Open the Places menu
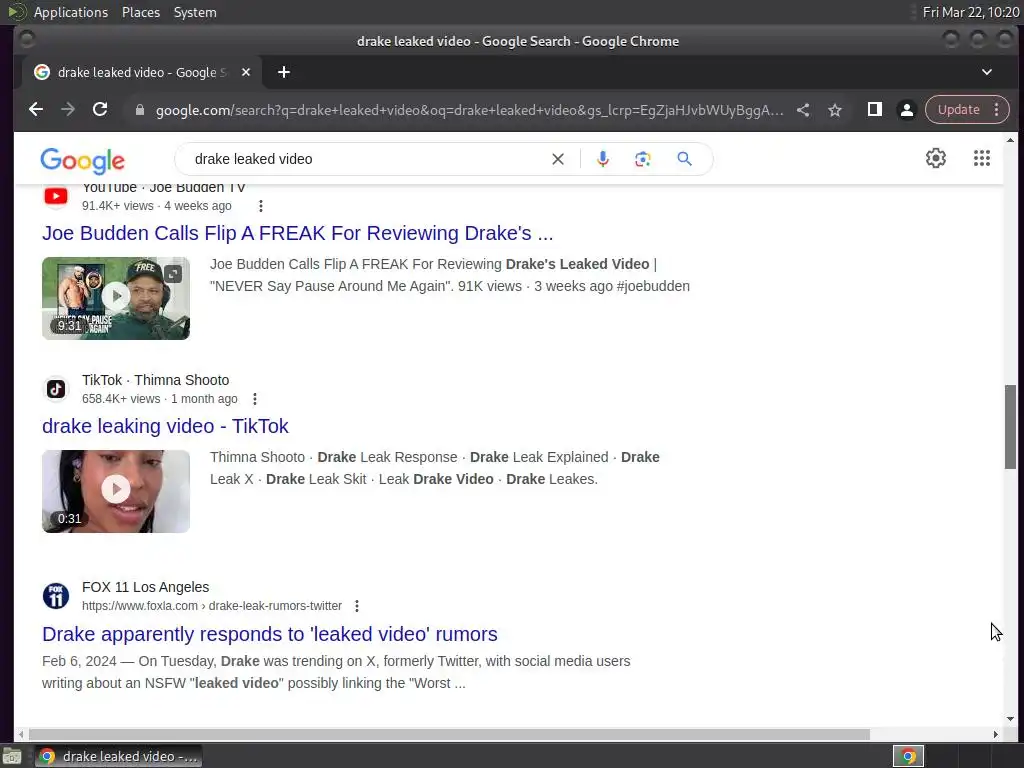Image resolution: width=1024 pixels, height=768 pixels. click(141, 12)
